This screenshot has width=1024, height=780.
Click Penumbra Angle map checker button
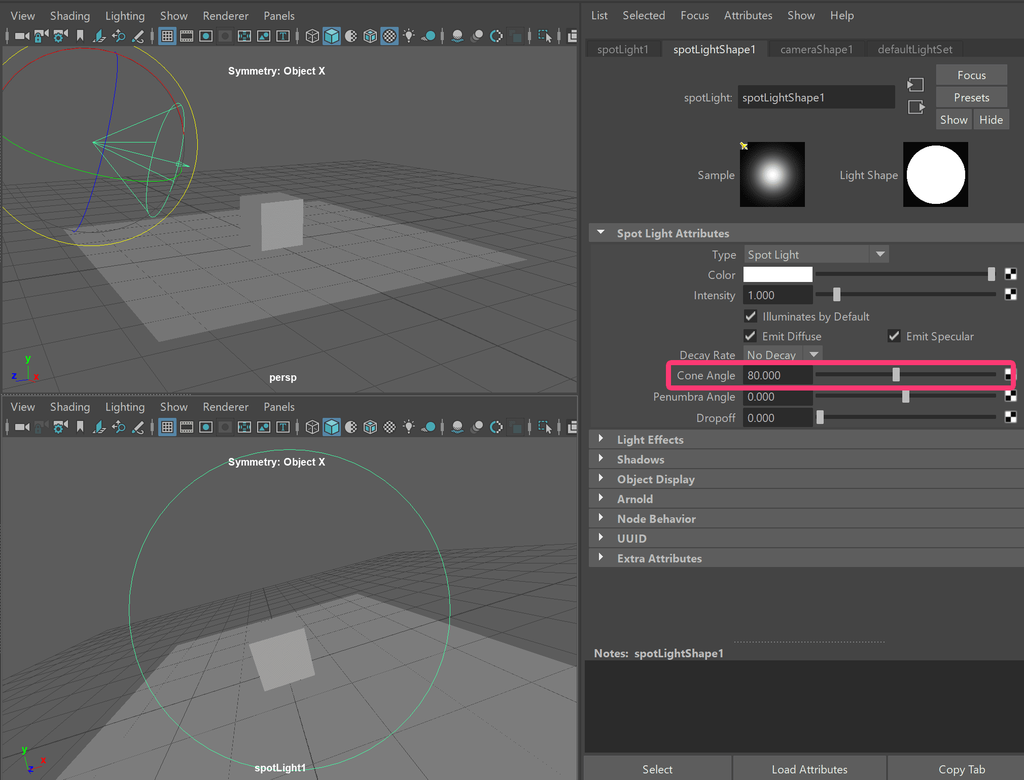(x=1010, y=396)
